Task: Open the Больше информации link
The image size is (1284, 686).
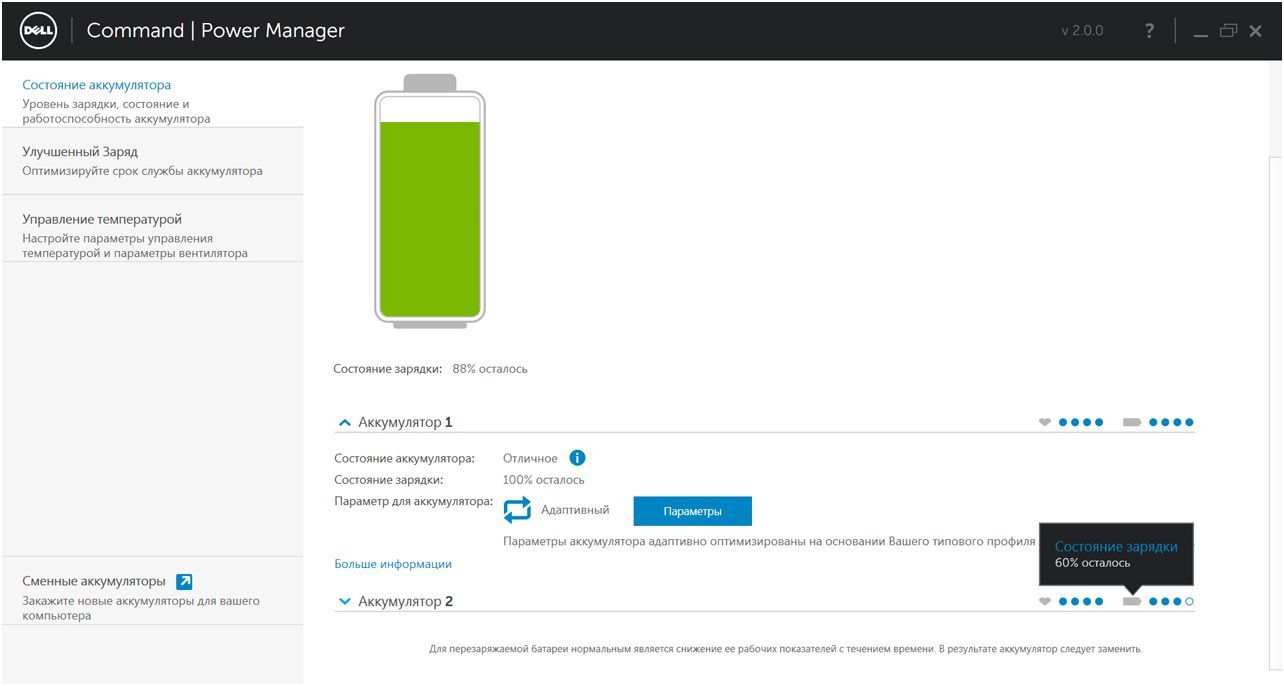Action: point(391,563)
